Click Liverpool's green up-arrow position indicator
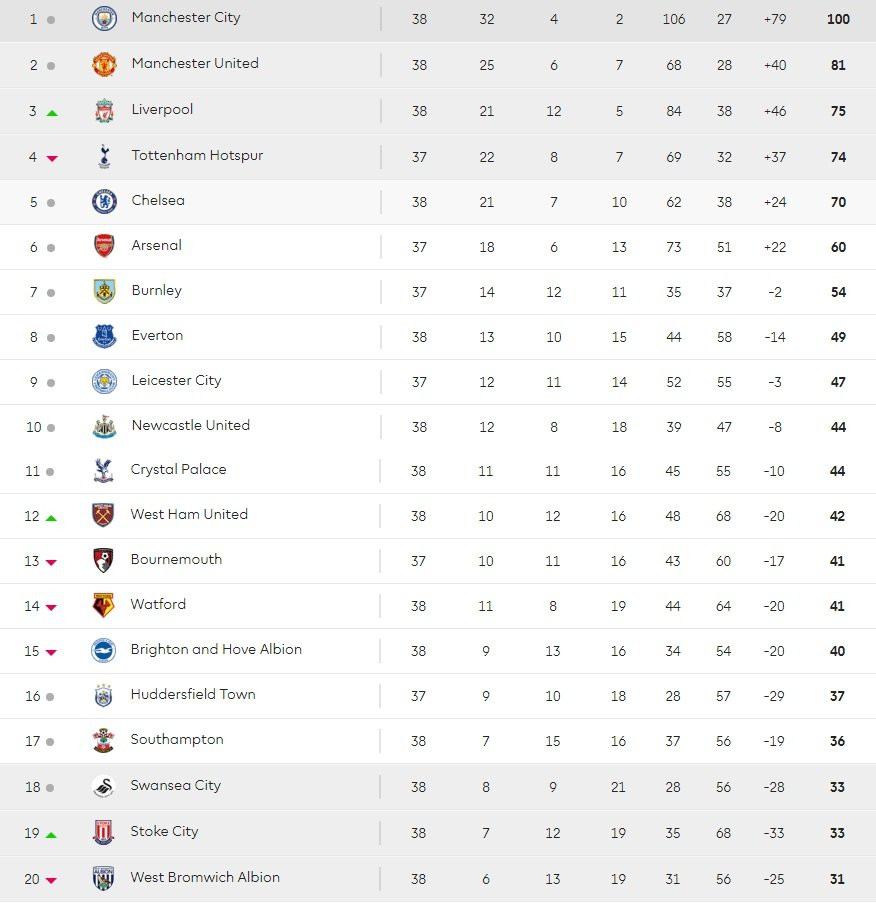The width and height of the screenshot is (876, 904). pos(52,112)
